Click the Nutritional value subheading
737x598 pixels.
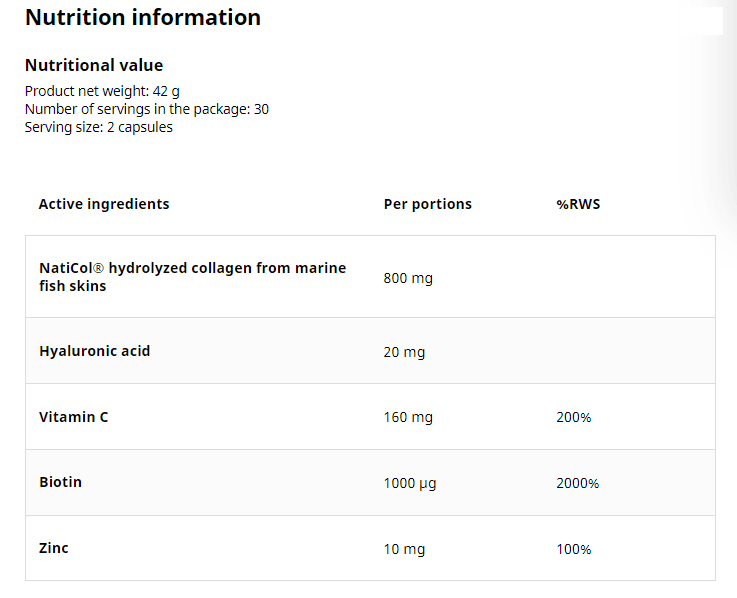(93, 65)
